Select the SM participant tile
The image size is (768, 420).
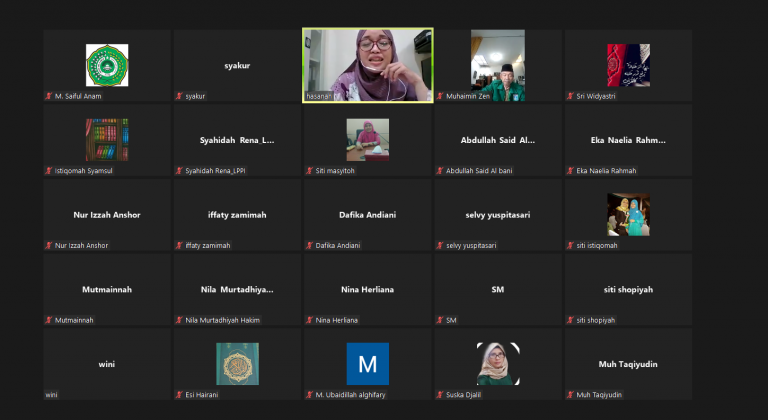coord(498,289)
